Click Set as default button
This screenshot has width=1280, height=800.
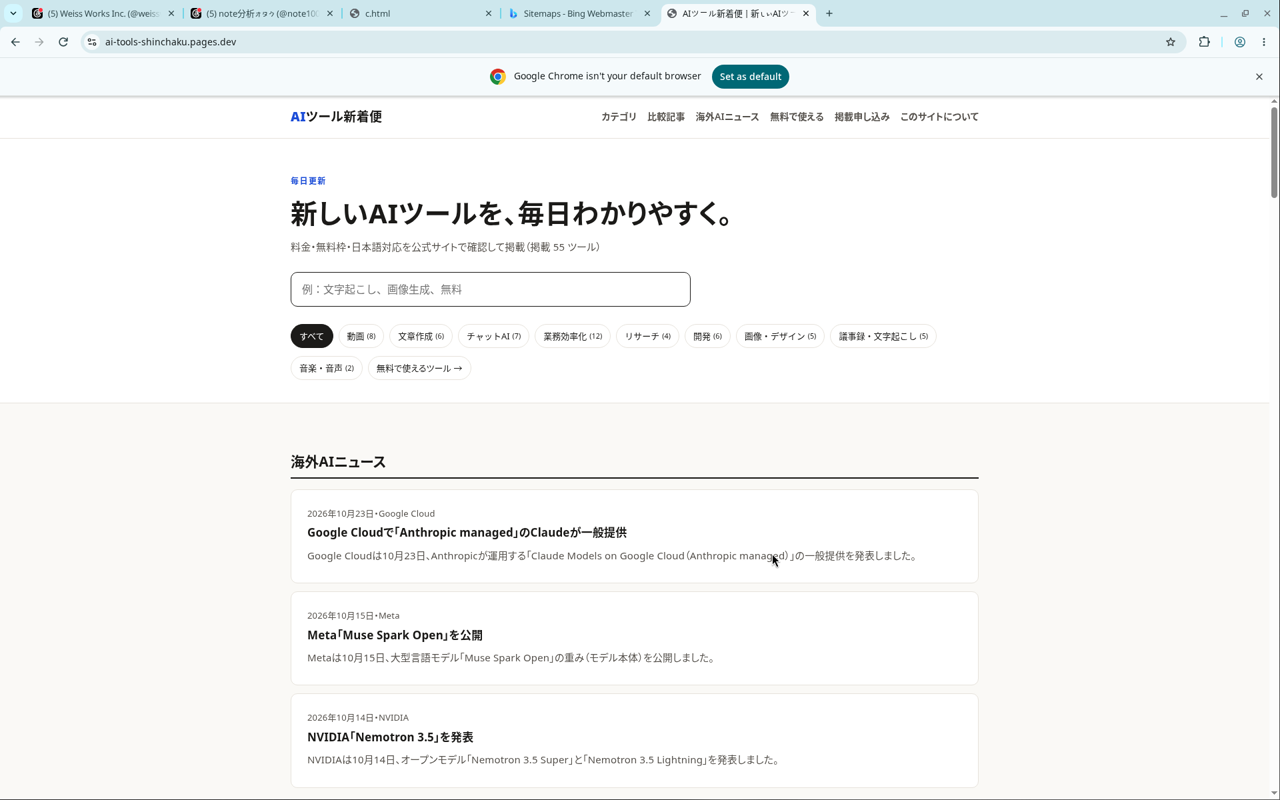point(750,77)
